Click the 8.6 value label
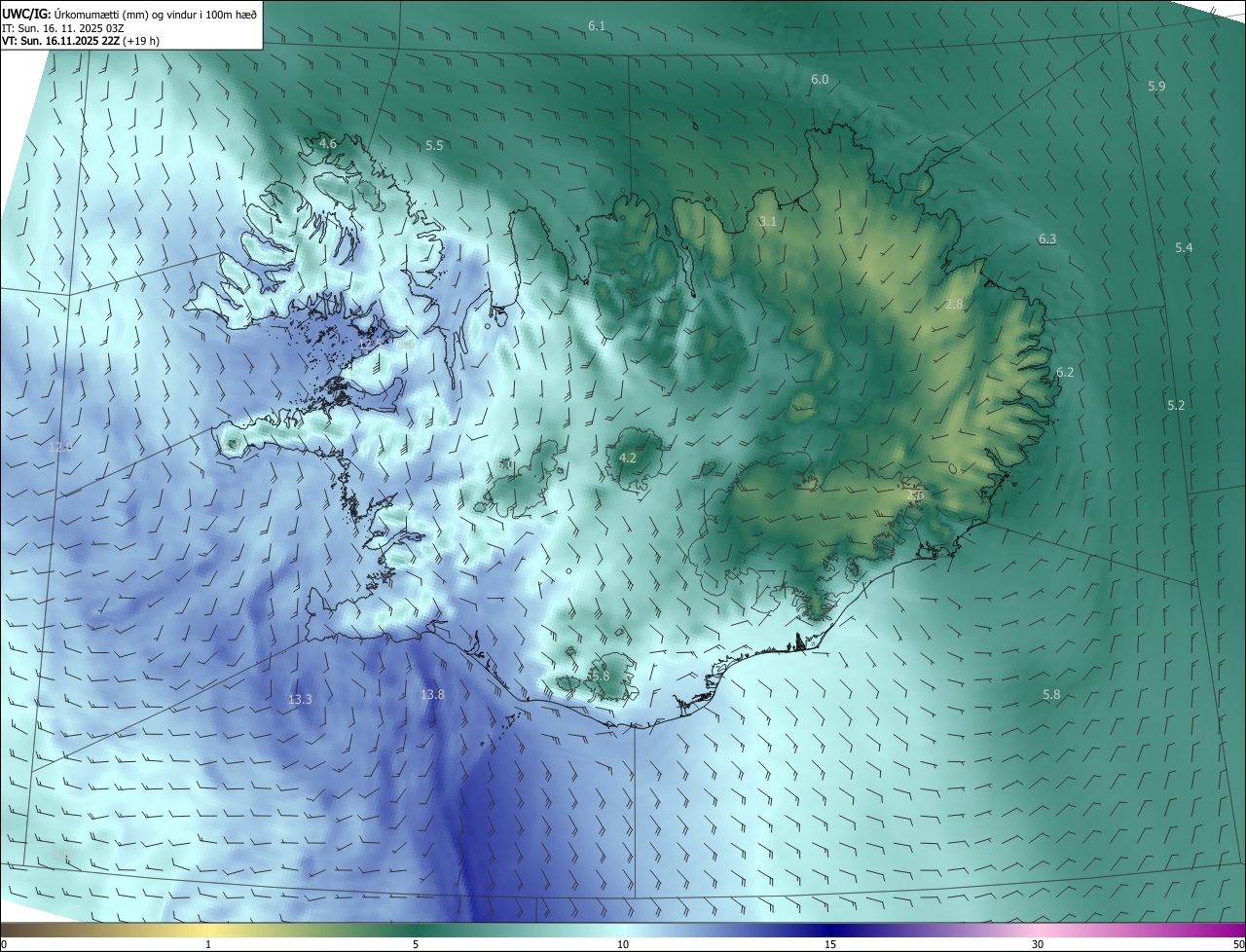Screen dimensions: 1246x952 (x=406, y=344)
